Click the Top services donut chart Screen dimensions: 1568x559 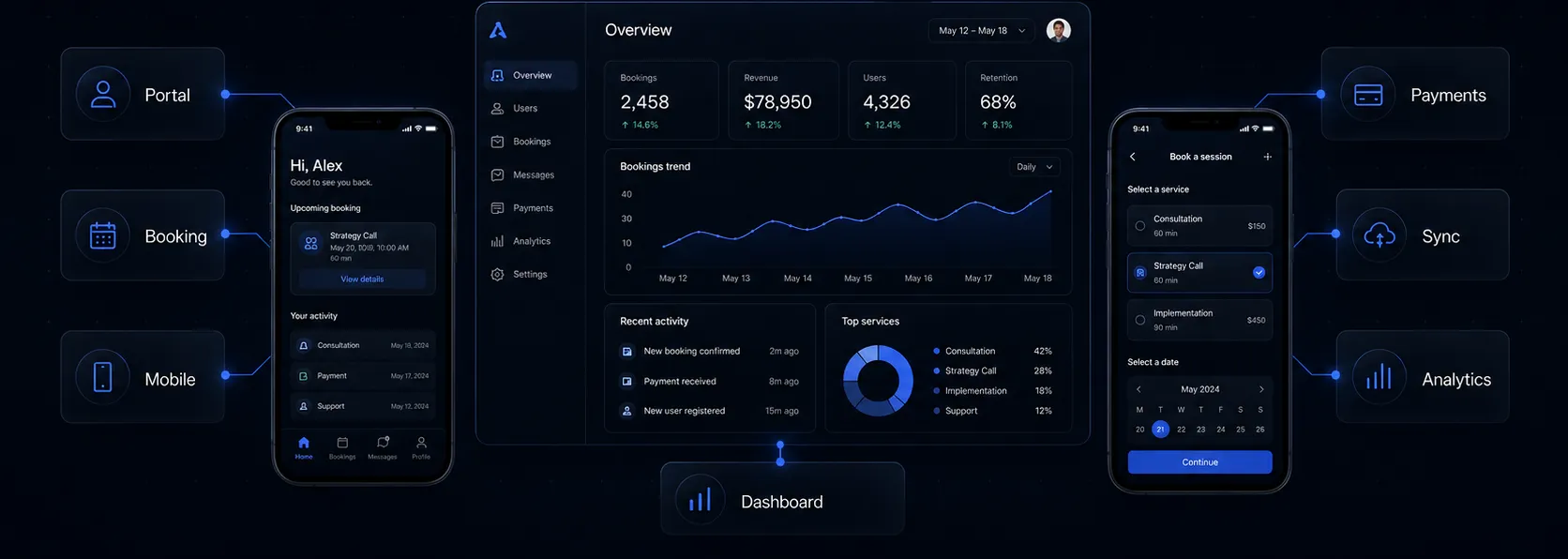click(x=878, y=381)
